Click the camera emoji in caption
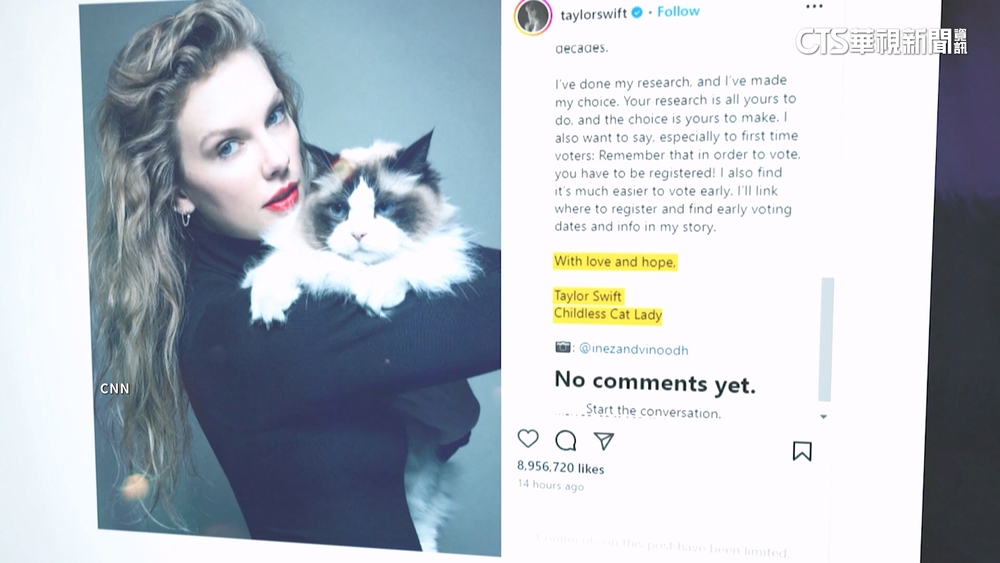This screenshot has height=563, width=1000. tap(563, 347)
